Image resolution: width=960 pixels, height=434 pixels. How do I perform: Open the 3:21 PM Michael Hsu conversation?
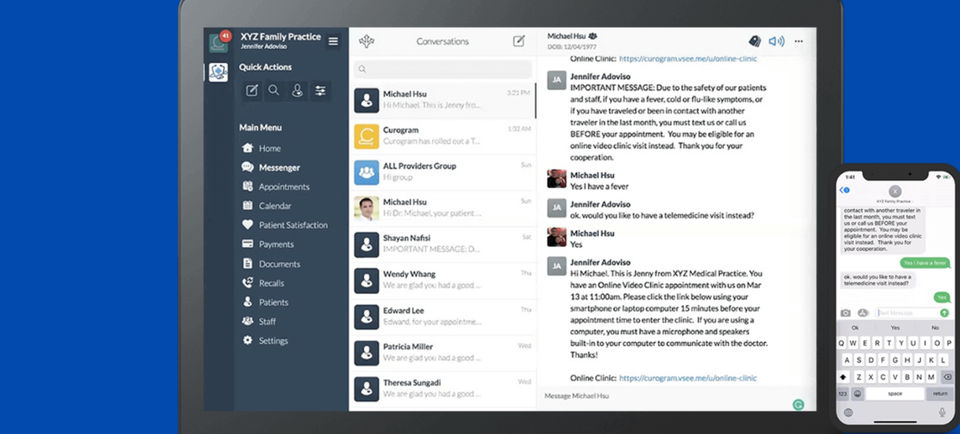pyautogui.click(x=443, y=100)
